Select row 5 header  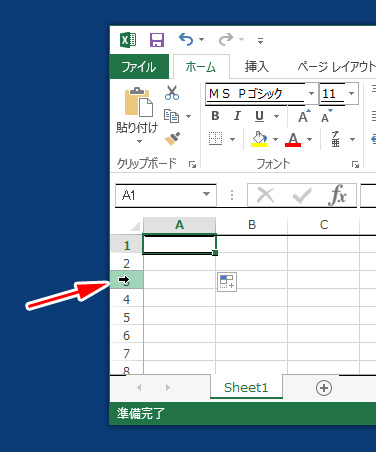[127, 317]
